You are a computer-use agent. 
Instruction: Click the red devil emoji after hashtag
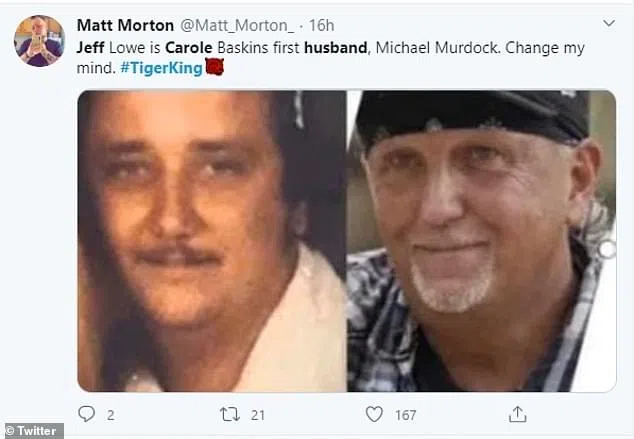tap(214, 67)
